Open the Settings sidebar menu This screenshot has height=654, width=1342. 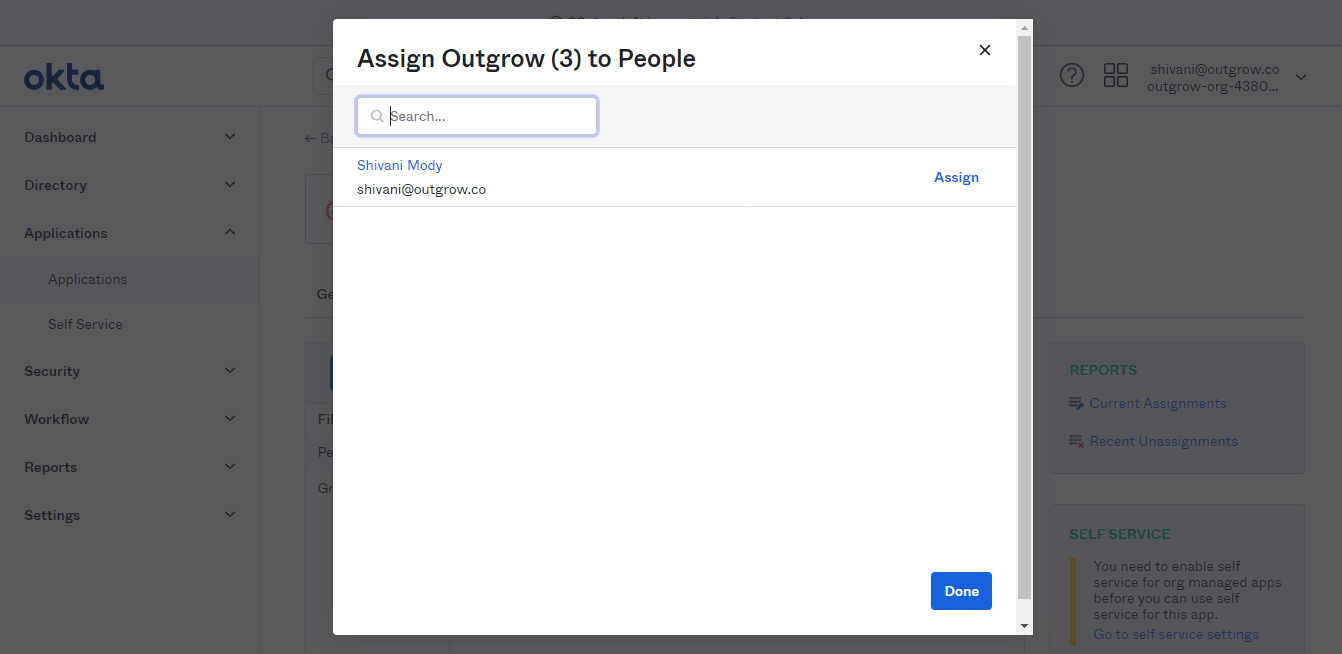[52, 515]
